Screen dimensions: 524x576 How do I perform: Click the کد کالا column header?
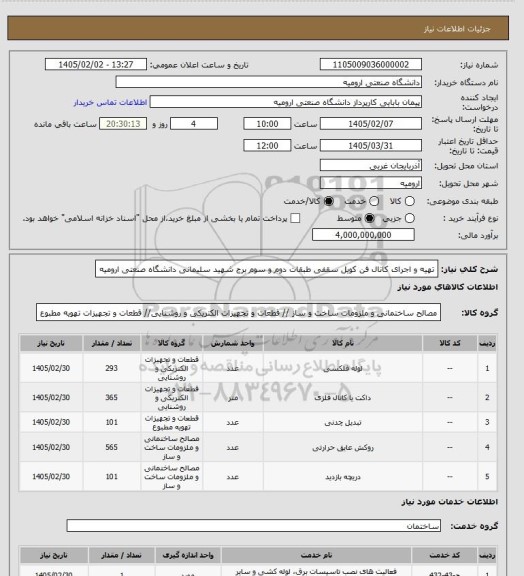click(450, 343)
